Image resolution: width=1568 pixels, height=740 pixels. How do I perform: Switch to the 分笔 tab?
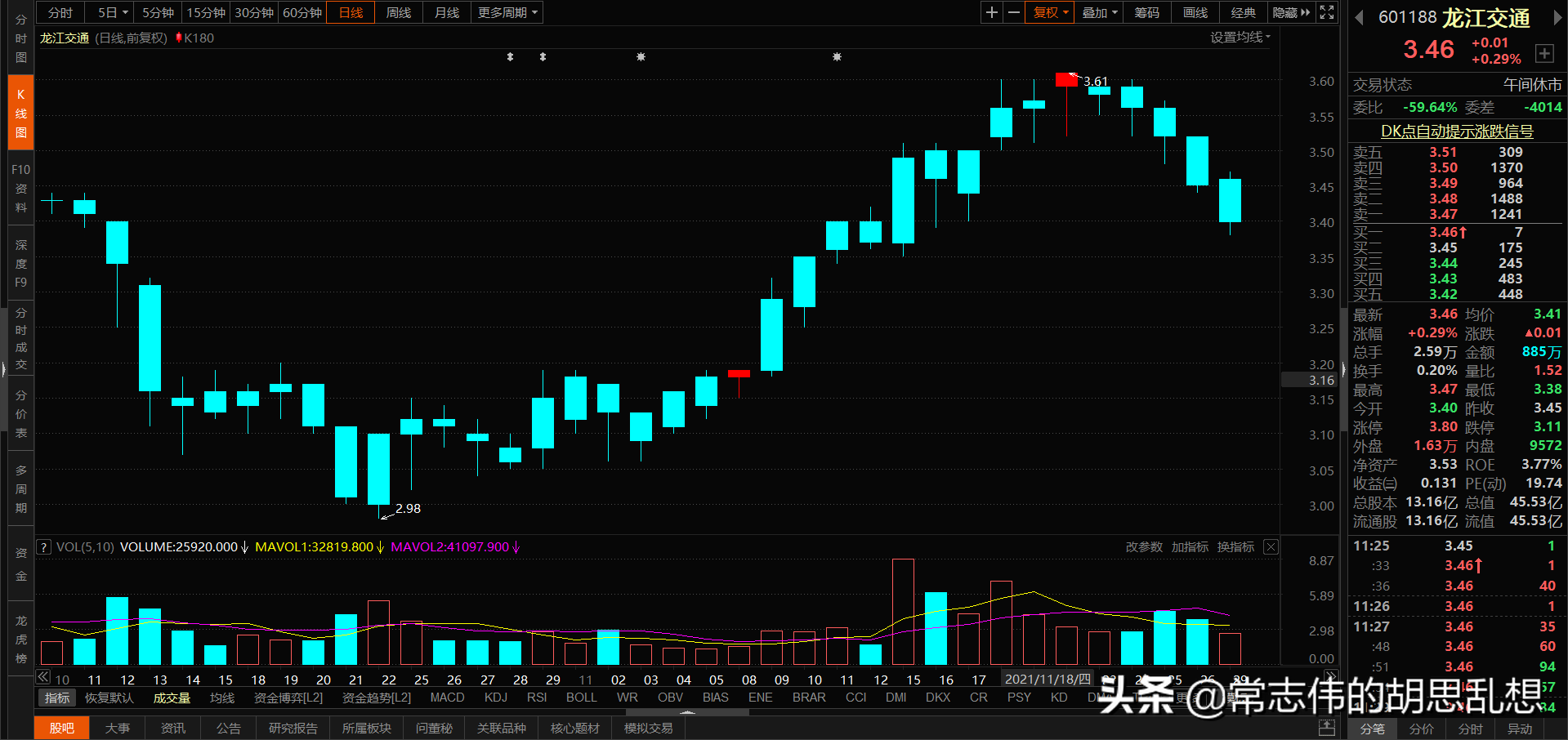(x=1372, y=729)
